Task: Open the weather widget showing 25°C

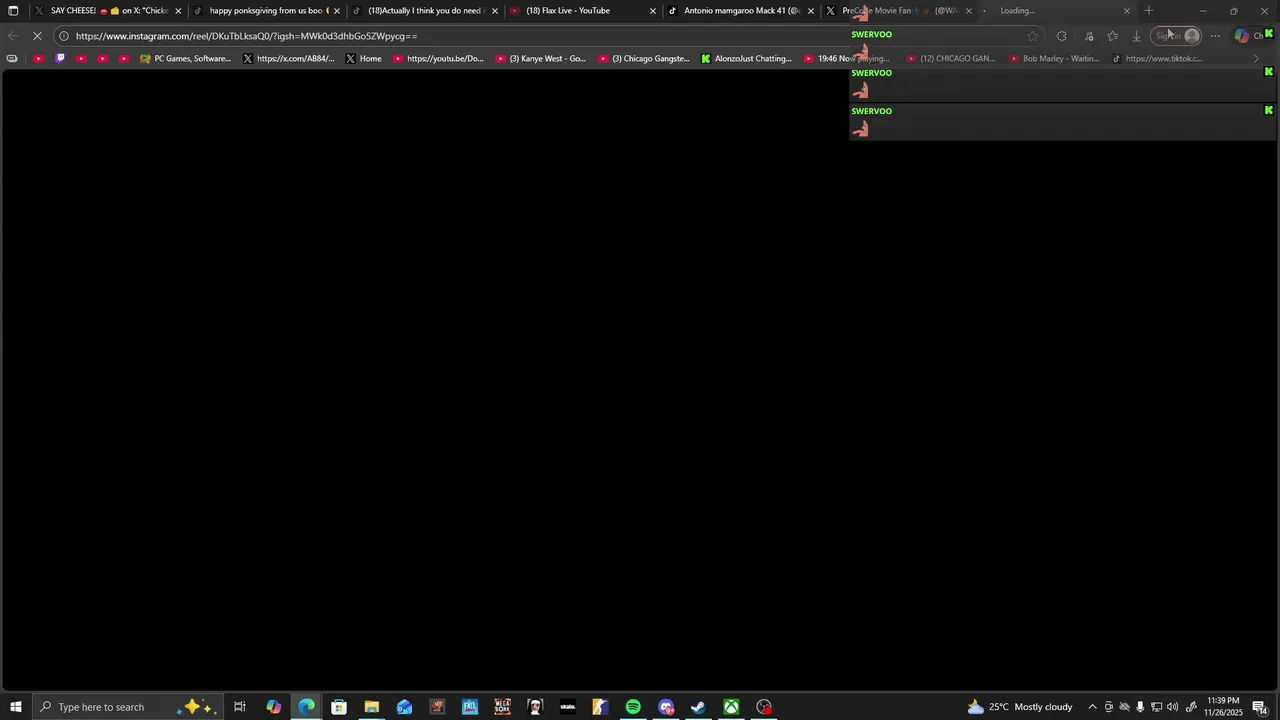Action: pos(1020,707)
